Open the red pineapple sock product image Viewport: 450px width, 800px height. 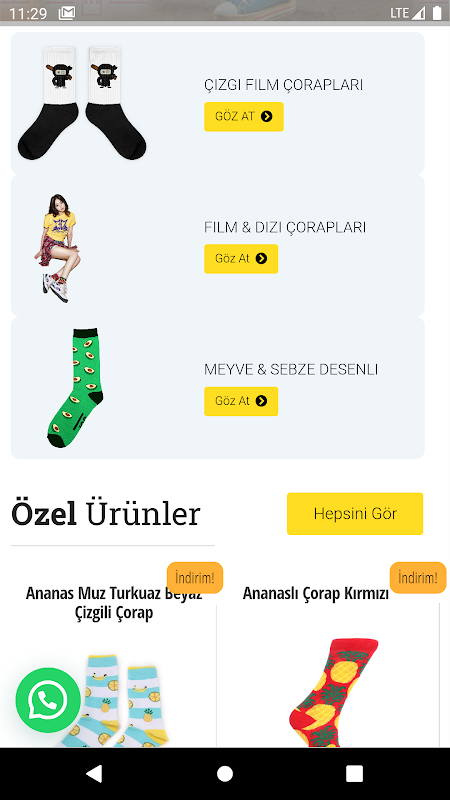pyautogui.click(x=333, y=692)
